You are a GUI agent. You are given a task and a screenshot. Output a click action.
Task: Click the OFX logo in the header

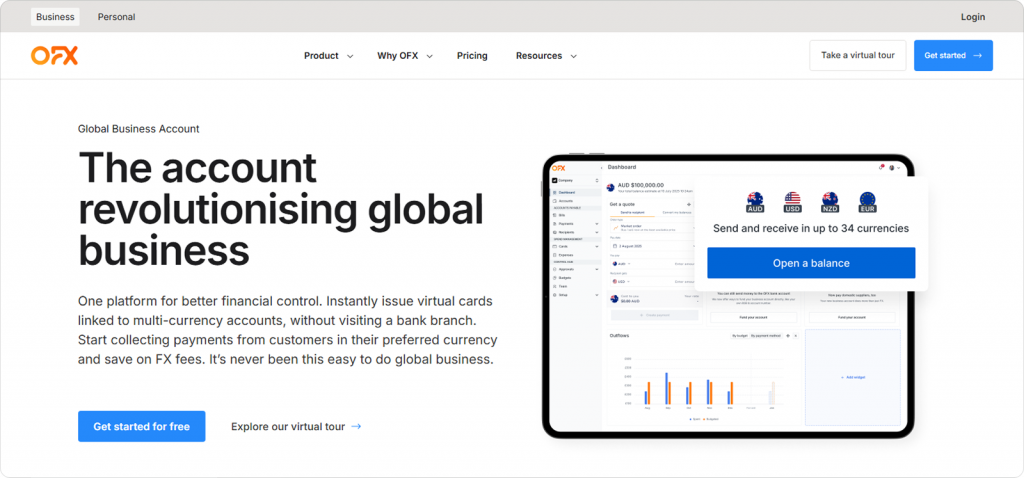[54, 56]
